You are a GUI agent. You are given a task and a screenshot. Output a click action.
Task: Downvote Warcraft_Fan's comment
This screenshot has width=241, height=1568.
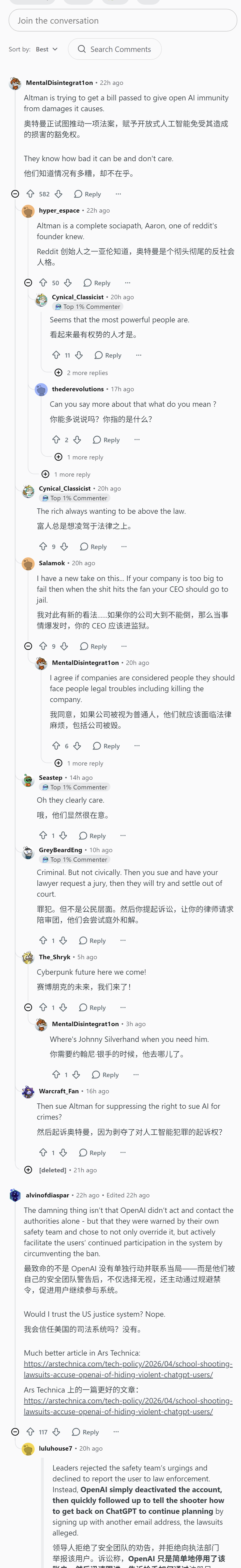tap(63, 1153)
